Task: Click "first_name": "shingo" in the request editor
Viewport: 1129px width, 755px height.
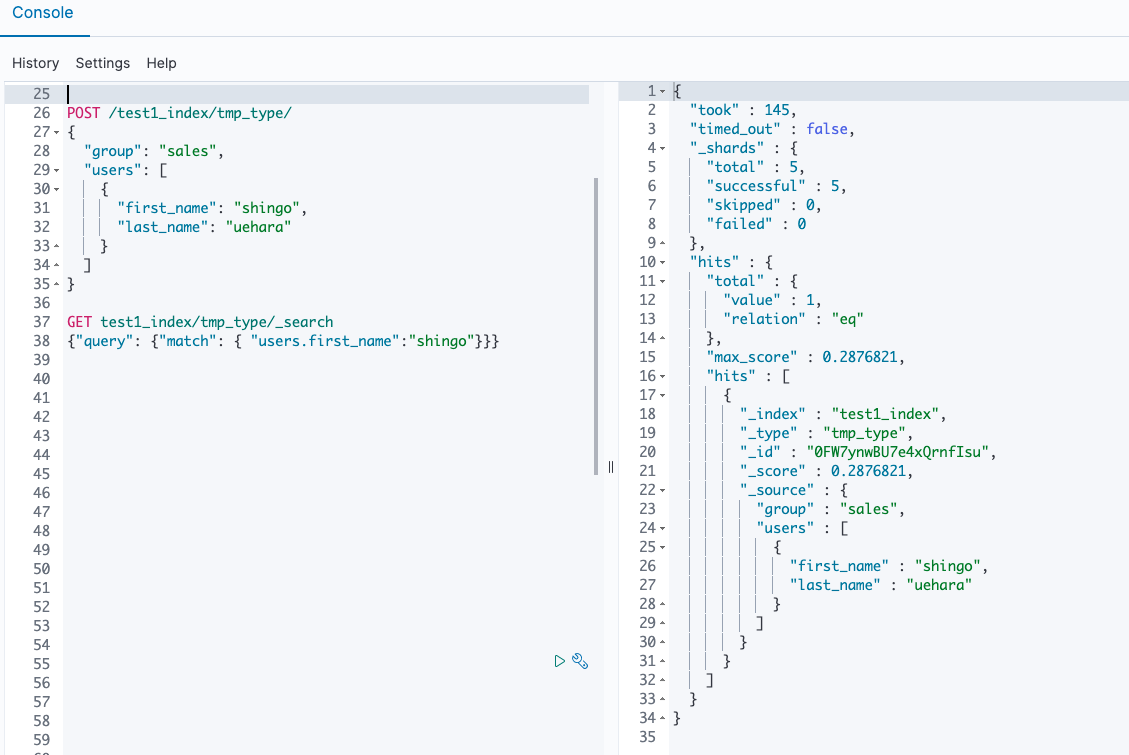Action: (212, 208)
